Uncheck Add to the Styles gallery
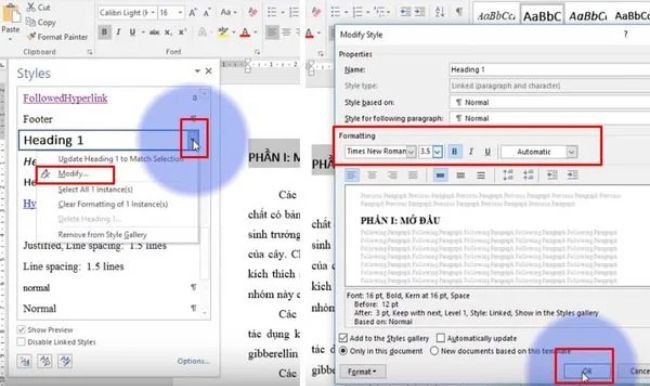The width and height of the screenshot is (650, 386). click(343, 338)
